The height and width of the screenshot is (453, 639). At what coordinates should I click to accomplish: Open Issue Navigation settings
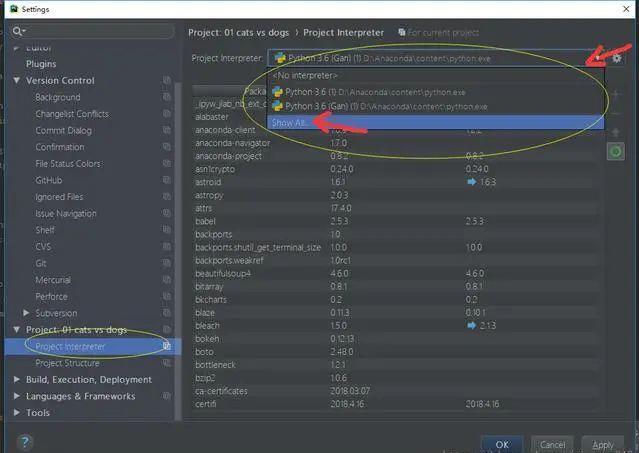coord(66,213)
